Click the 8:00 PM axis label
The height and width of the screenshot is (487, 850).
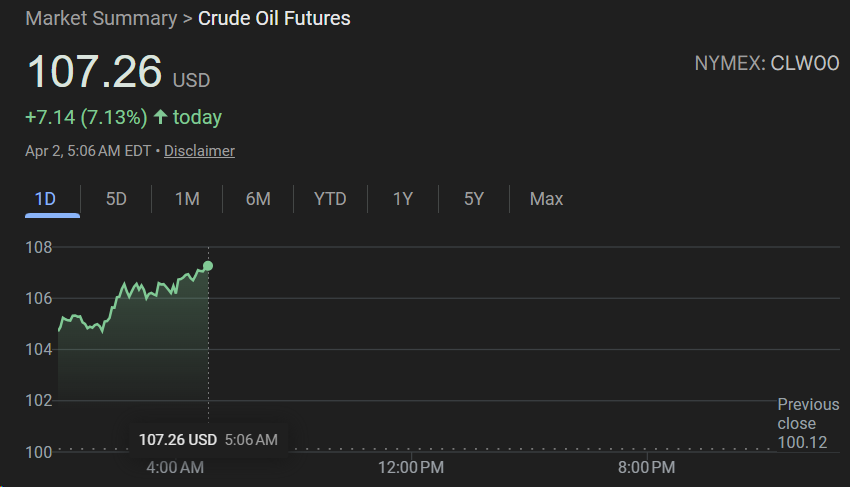[x=647, y=468]
